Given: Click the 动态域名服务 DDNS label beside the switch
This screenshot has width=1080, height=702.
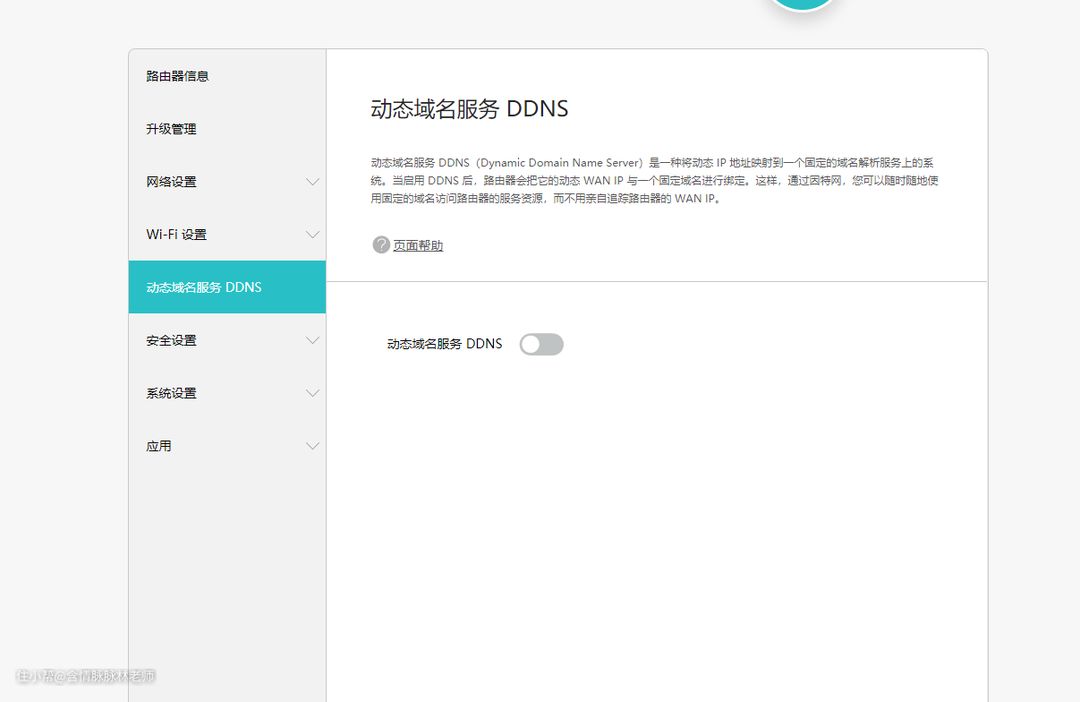Looking at the screenshot, I should pyautogui.click(x=444, y=344).
